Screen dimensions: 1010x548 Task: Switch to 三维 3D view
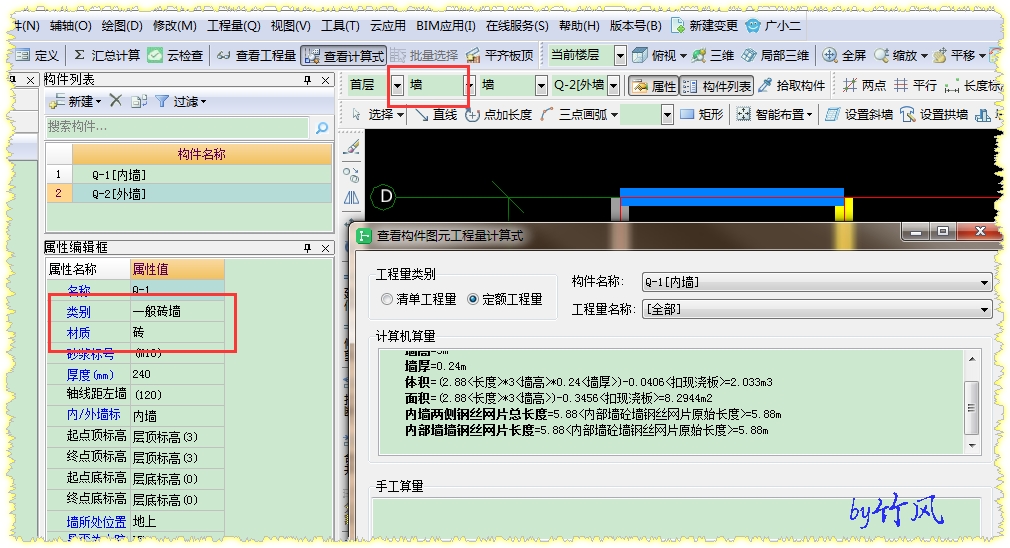click(x=713, y=55)
